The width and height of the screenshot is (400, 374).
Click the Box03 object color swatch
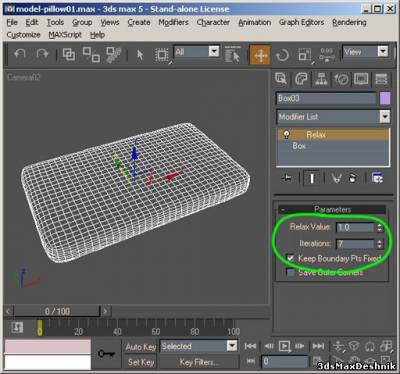coord(385,99)
